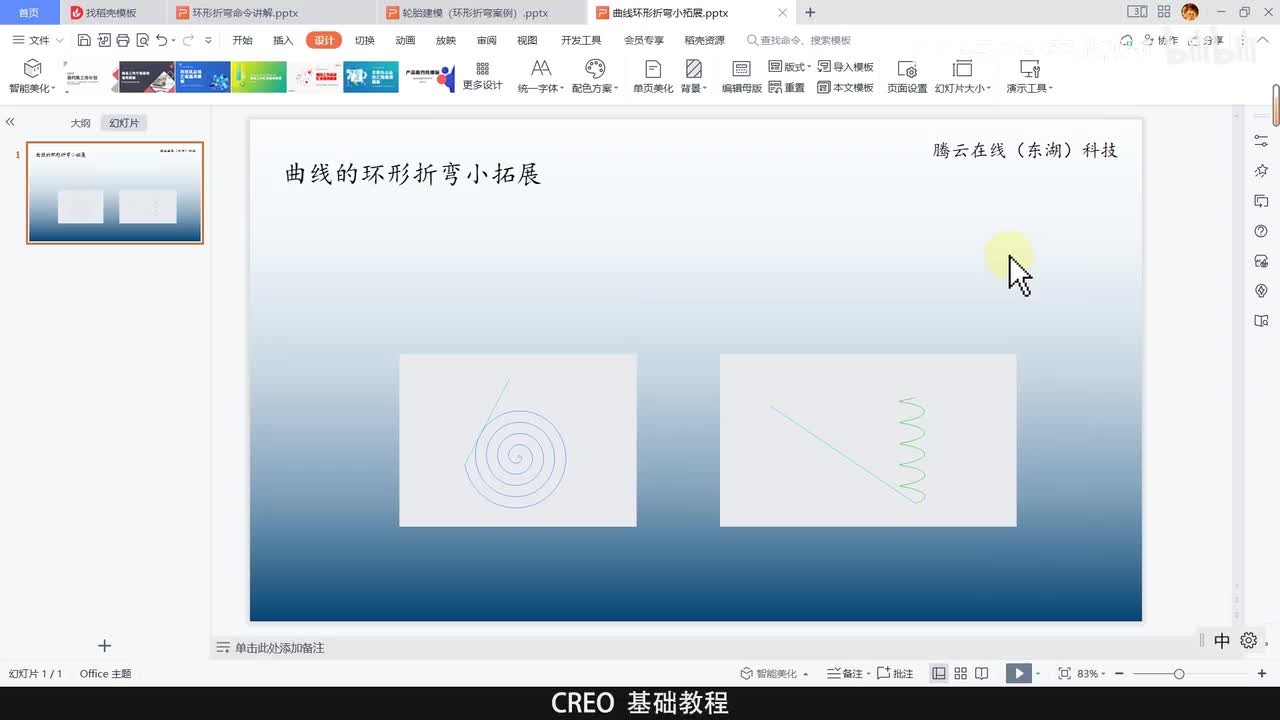1280x720 pixels.
Task: Select slide 1 thumbnail
Action: 115,193
